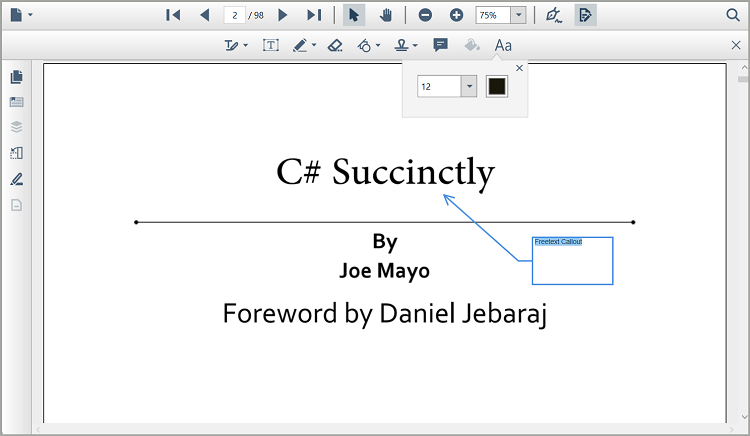Image resolution: width=750 pixels, height=436 pixels.
Task: Open page thumbnails in the sidebar
Action: pos(16,77)
